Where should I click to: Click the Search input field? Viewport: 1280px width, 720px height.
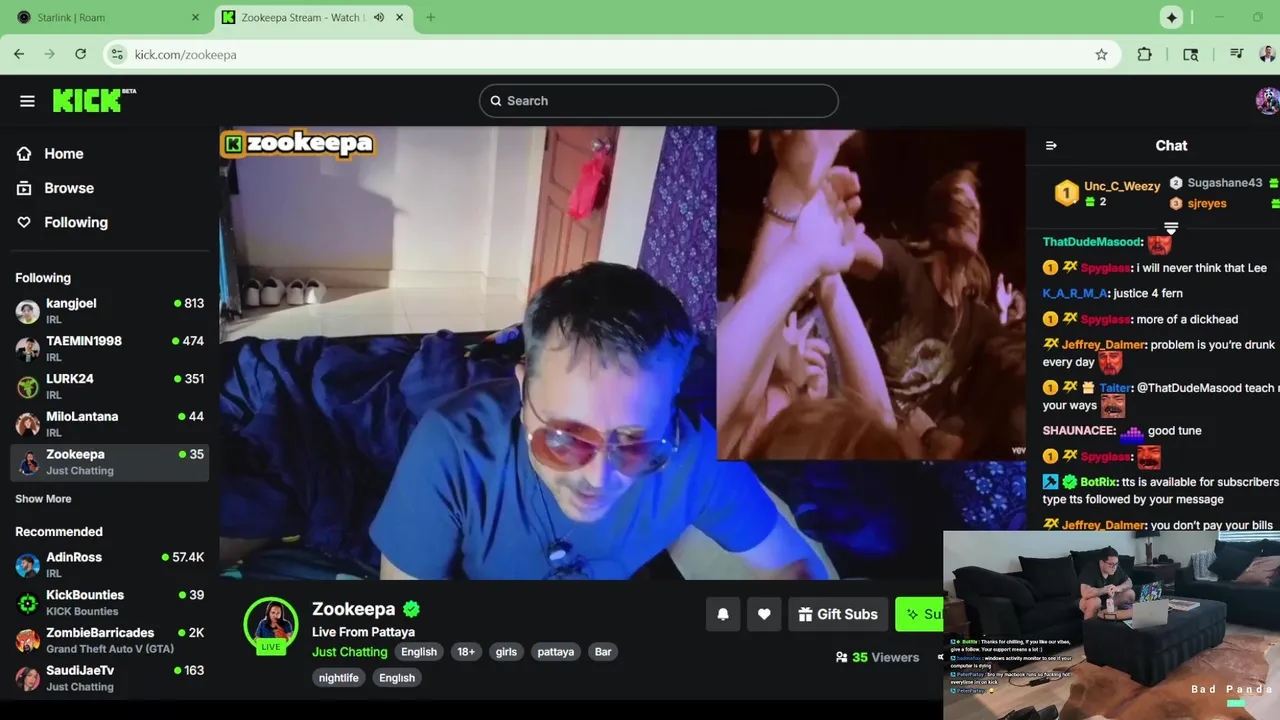click(658, 101)
